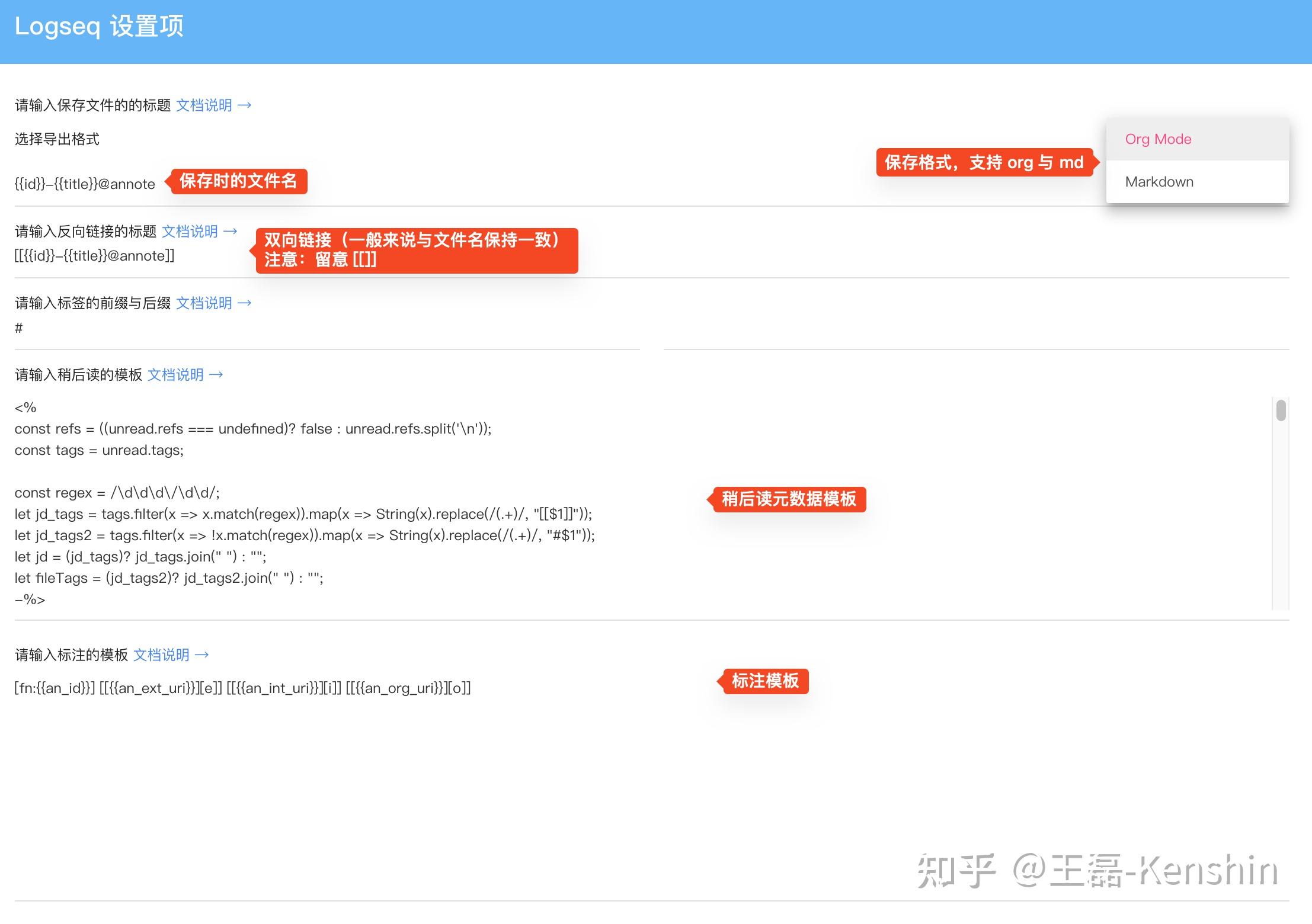Open 文档说明 for the backlink title setting

click(x=190, y=231)
